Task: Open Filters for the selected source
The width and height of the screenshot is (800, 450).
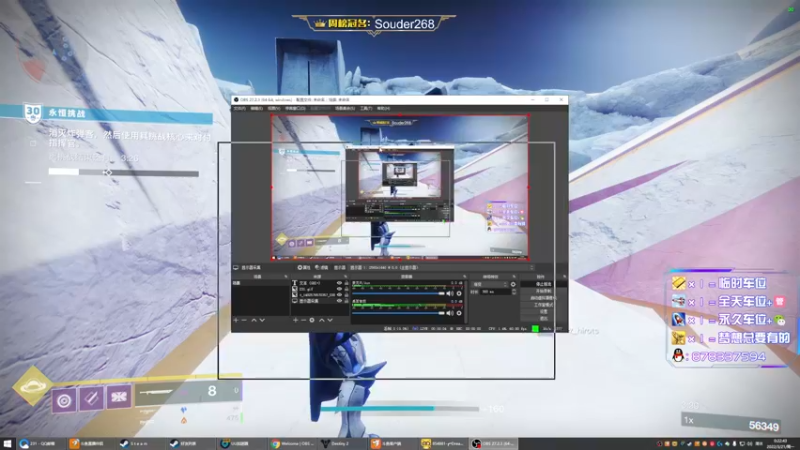Action: [321, 267]
